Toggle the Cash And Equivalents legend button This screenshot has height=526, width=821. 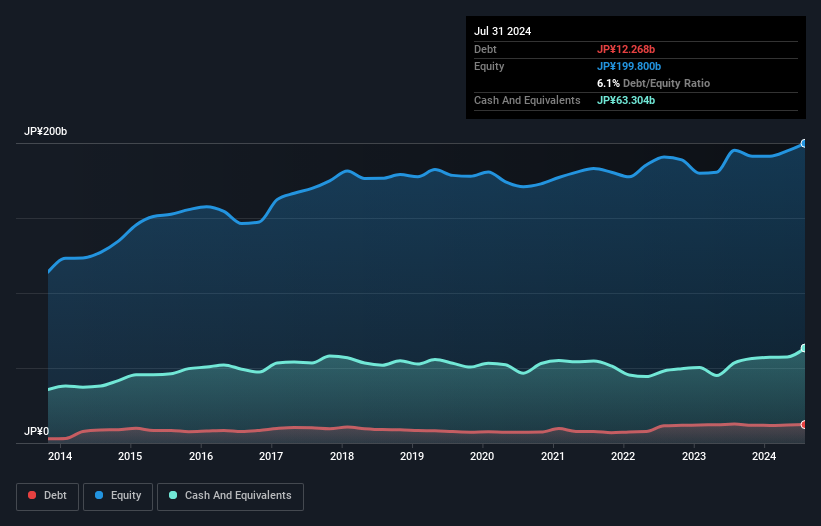(230, 496)
